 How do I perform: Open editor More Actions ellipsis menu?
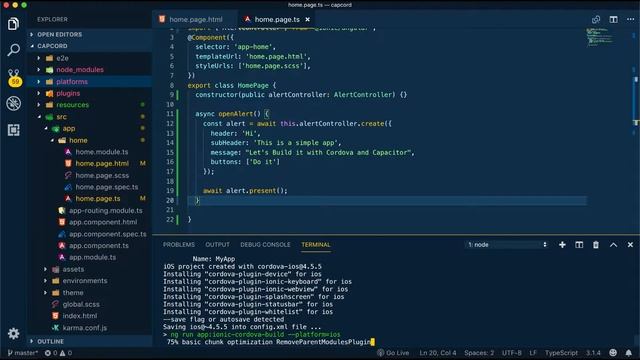(x=630, y=19)
